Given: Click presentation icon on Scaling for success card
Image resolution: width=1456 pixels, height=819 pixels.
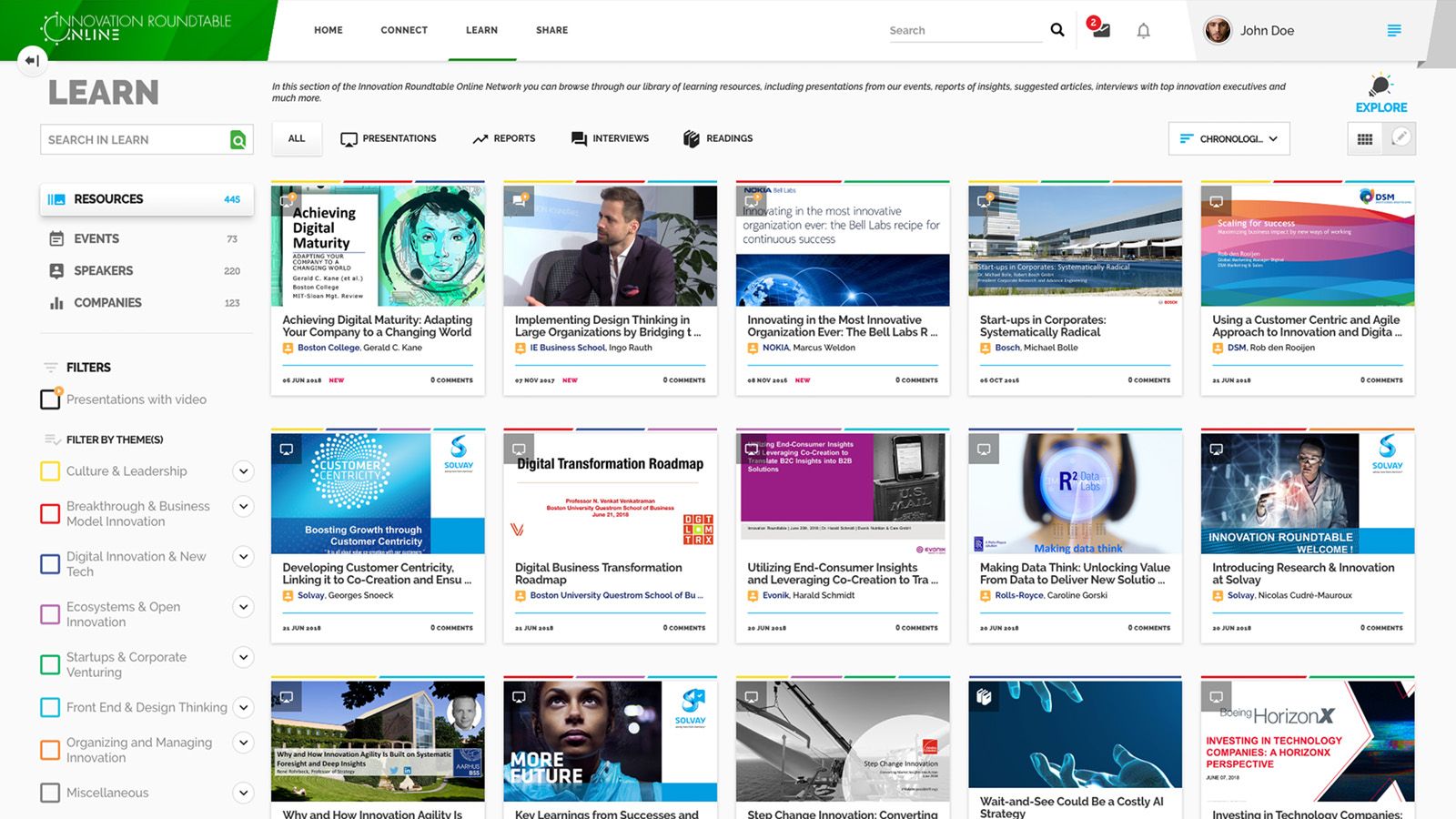Looking at the screenshot, I should [x=1216, y=201].
